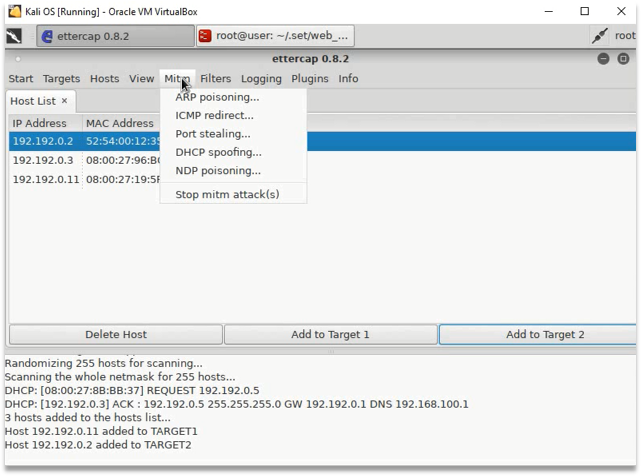Select host row 192.192.0.11
641x476 pixels.
coord(322,179)
